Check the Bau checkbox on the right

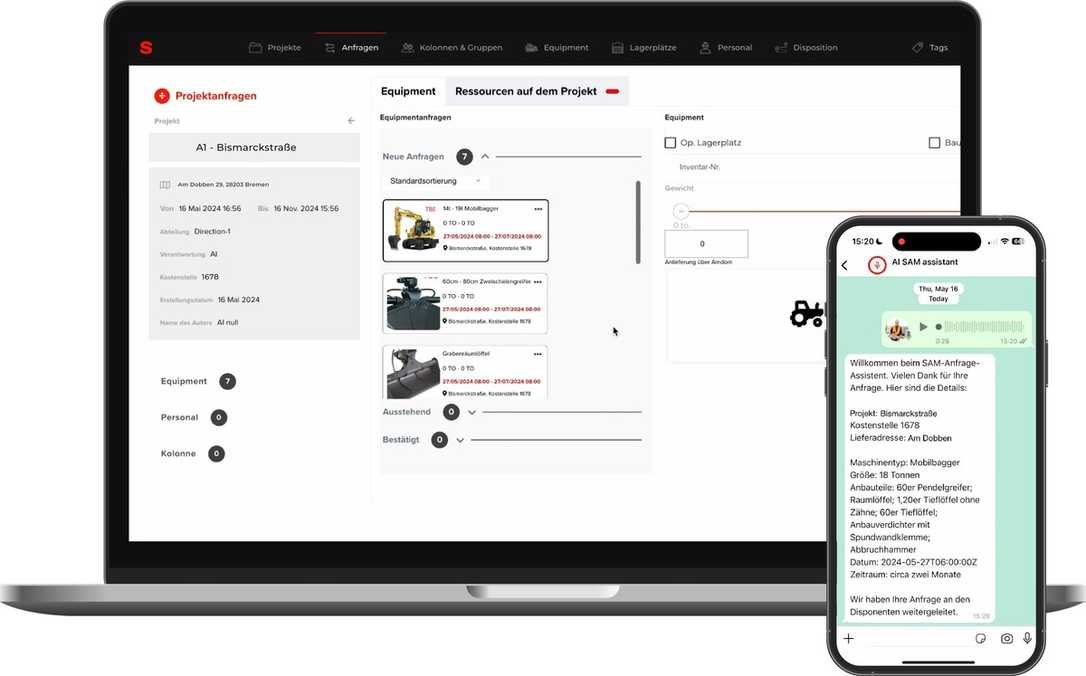click(936, 141)
